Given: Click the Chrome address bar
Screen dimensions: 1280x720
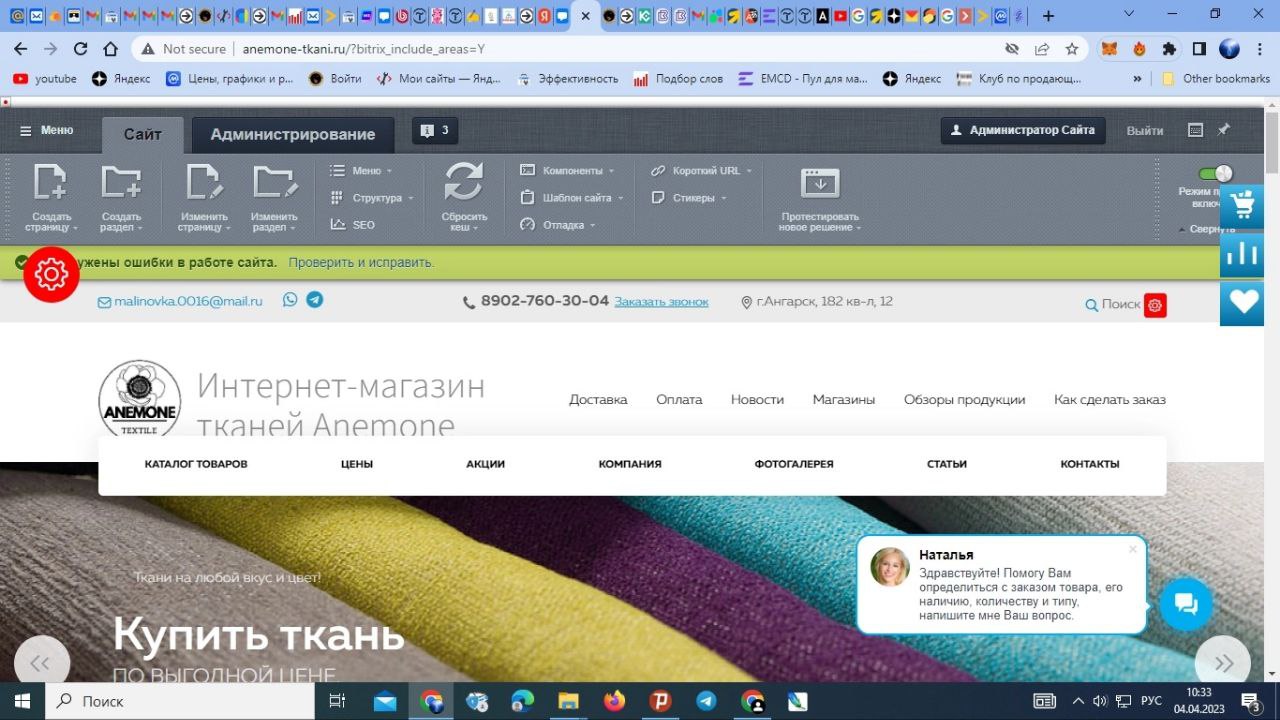Looking at the screenshot, I should click(570, 48).
